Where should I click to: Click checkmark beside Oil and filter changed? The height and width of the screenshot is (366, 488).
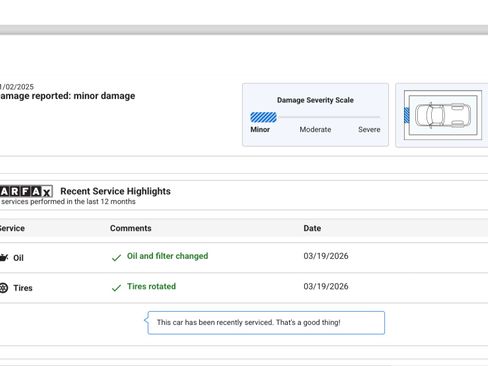(x=116, y=258)
